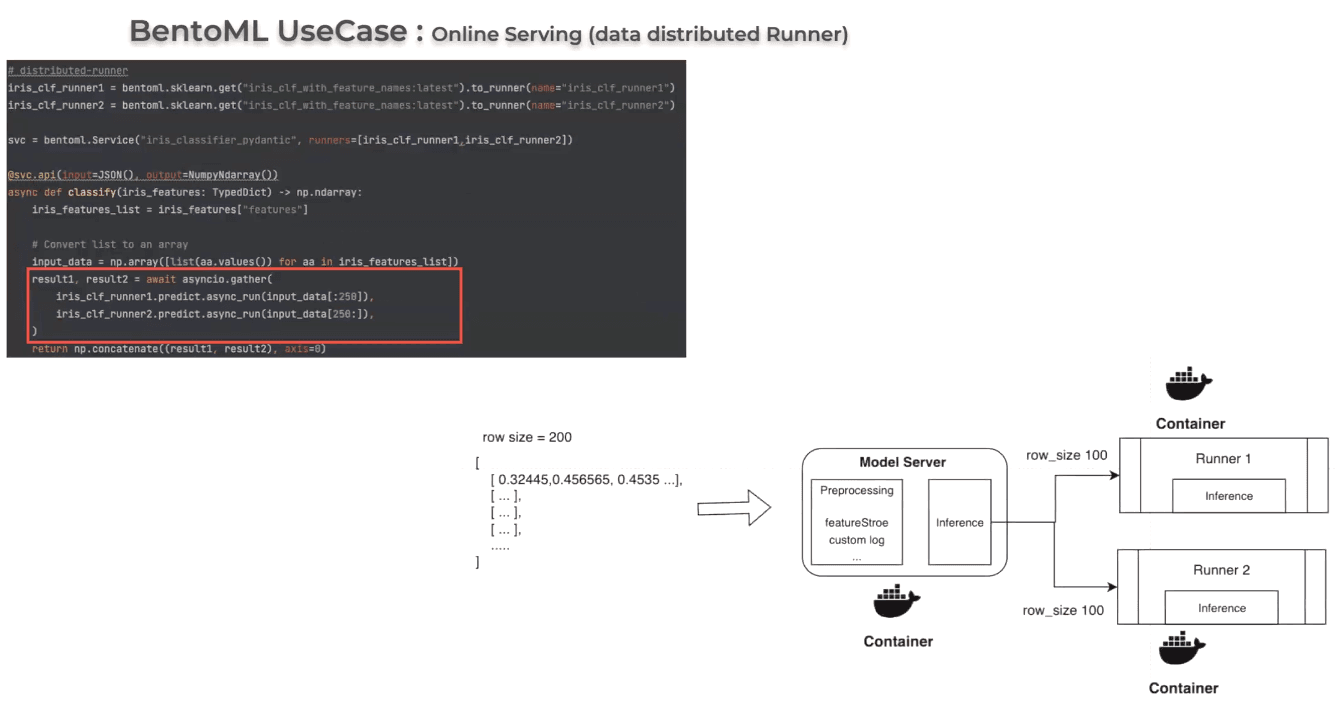
Task: Click the 'Online Serving (data distributed Runner)' subtitle
Action: [640, 34]
